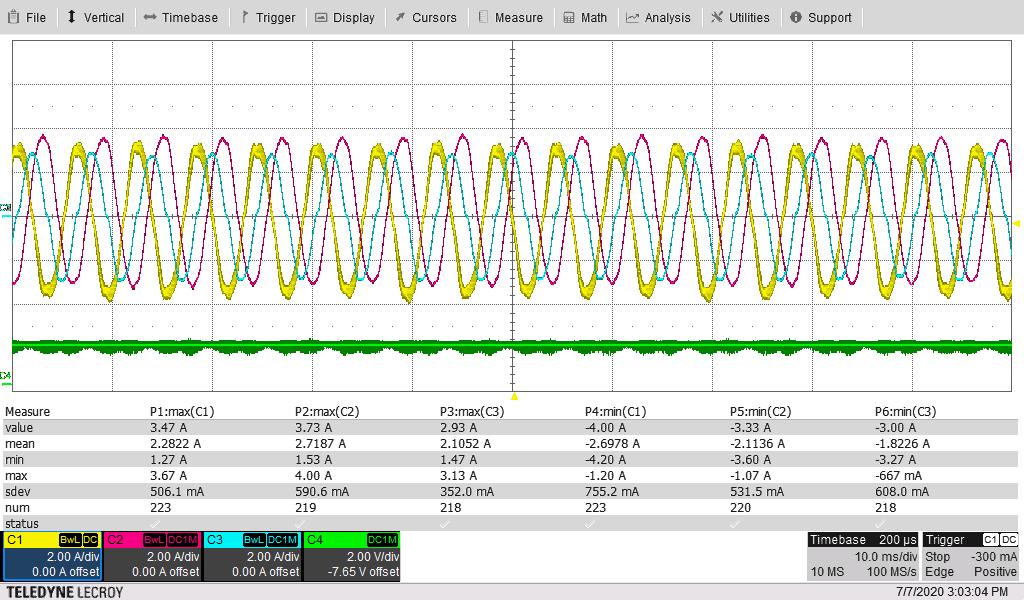This screenshot has width=1024, height=600.
Task: Open the Vertical menu
Action: 97,16
